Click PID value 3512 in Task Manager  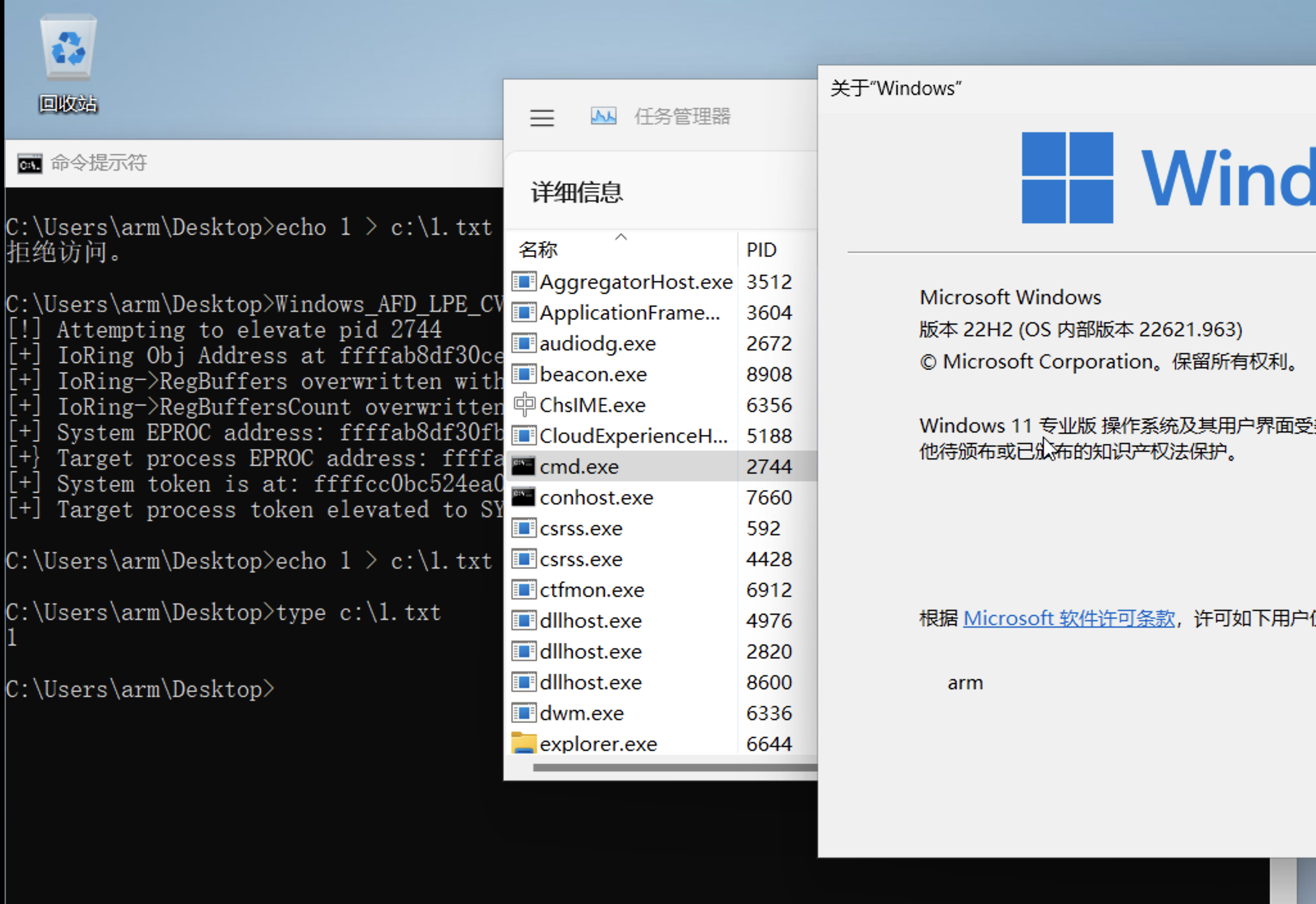tap(768, 282)
